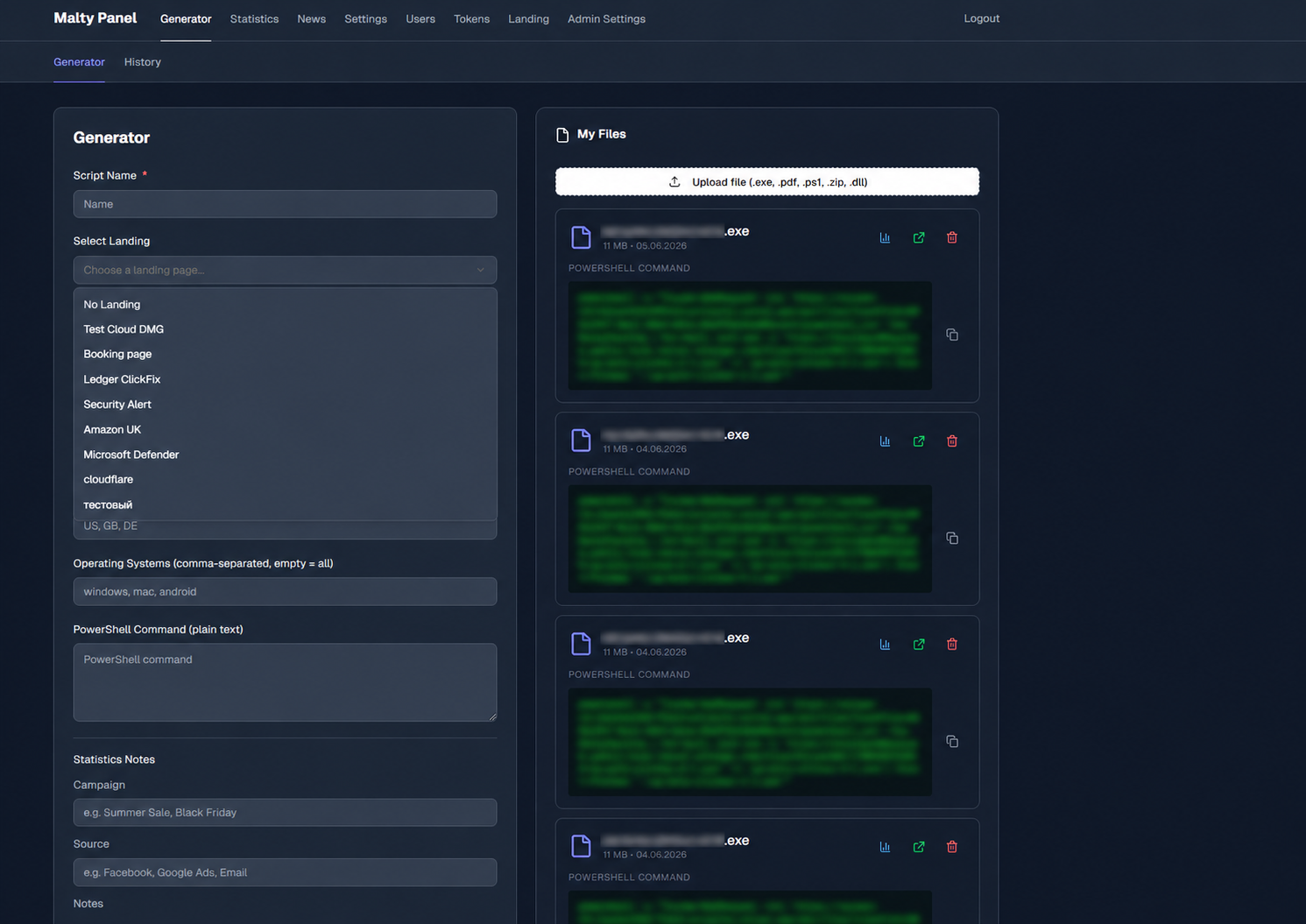Expand the Choose a landing page dropdown chevron
This screenshot has width=1306, height=924.
480,270
